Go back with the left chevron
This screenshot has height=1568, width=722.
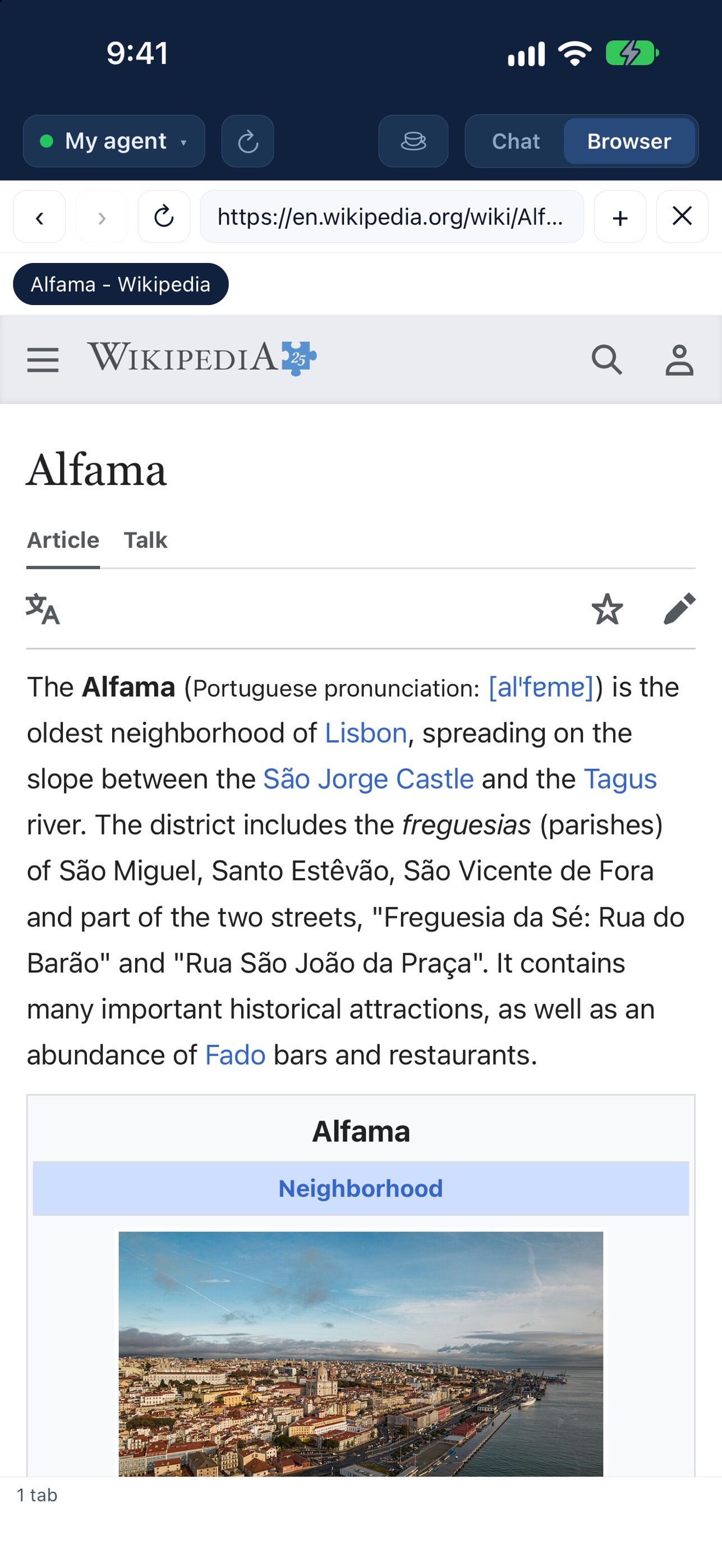pos(40,216)
